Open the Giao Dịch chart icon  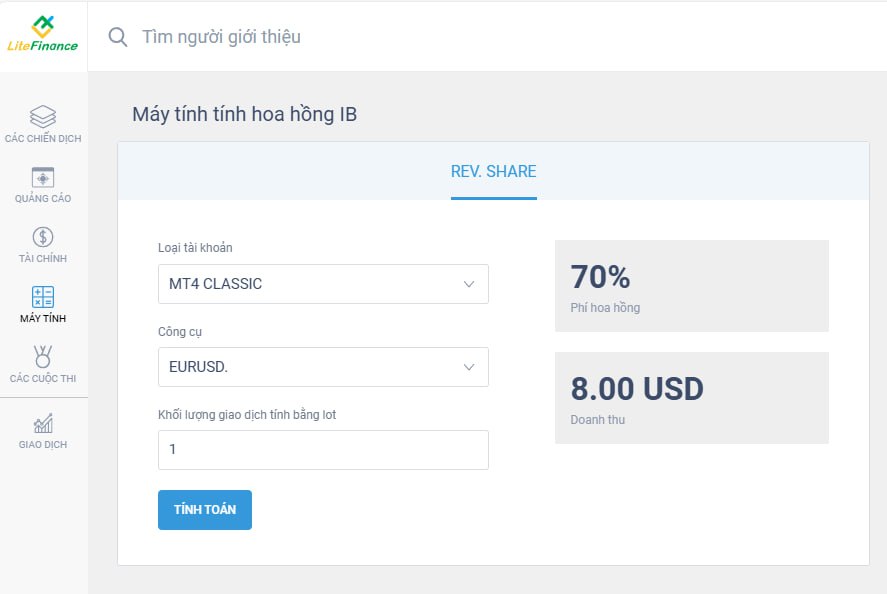[43, 423]
